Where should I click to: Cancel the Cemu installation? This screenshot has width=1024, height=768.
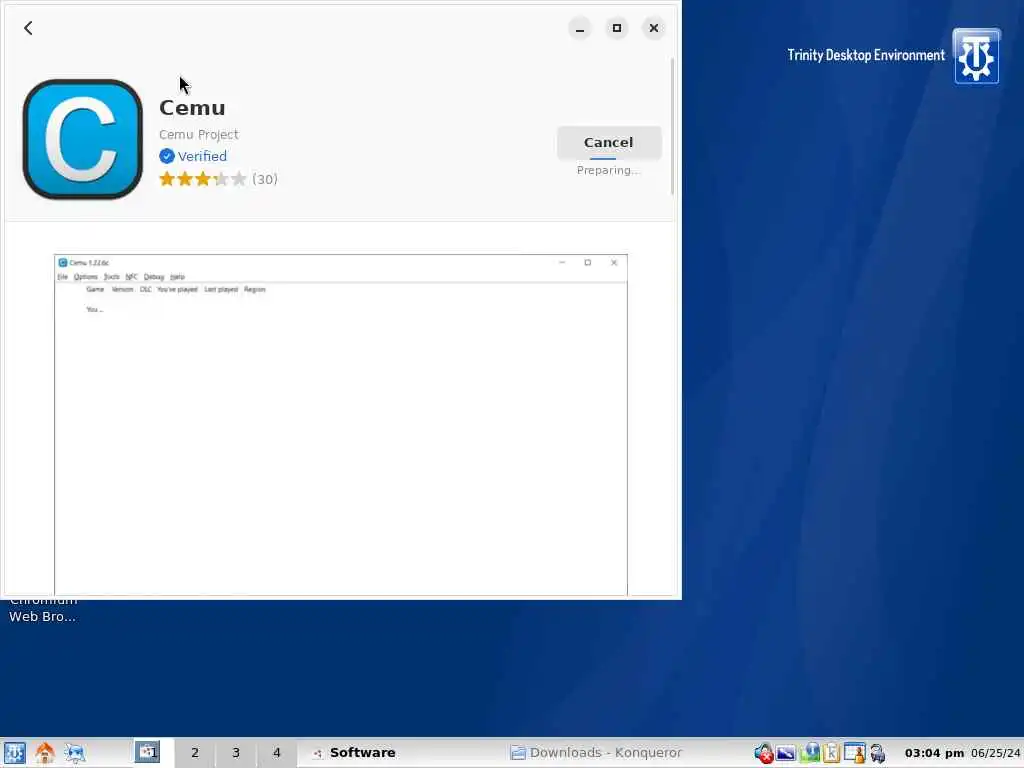(609, 142)
